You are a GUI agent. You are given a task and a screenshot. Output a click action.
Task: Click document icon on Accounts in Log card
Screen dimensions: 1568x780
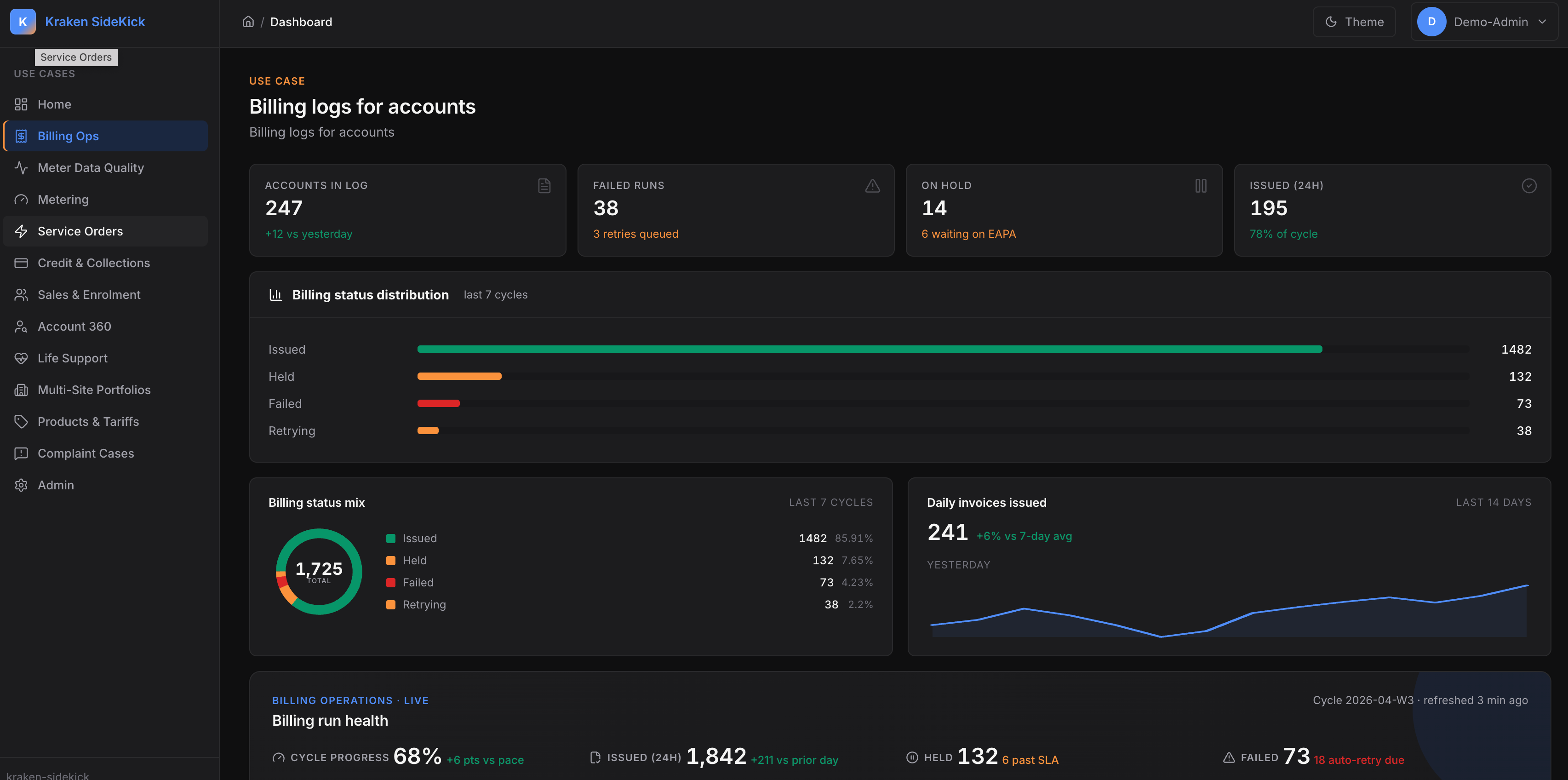tap(544, 186)
